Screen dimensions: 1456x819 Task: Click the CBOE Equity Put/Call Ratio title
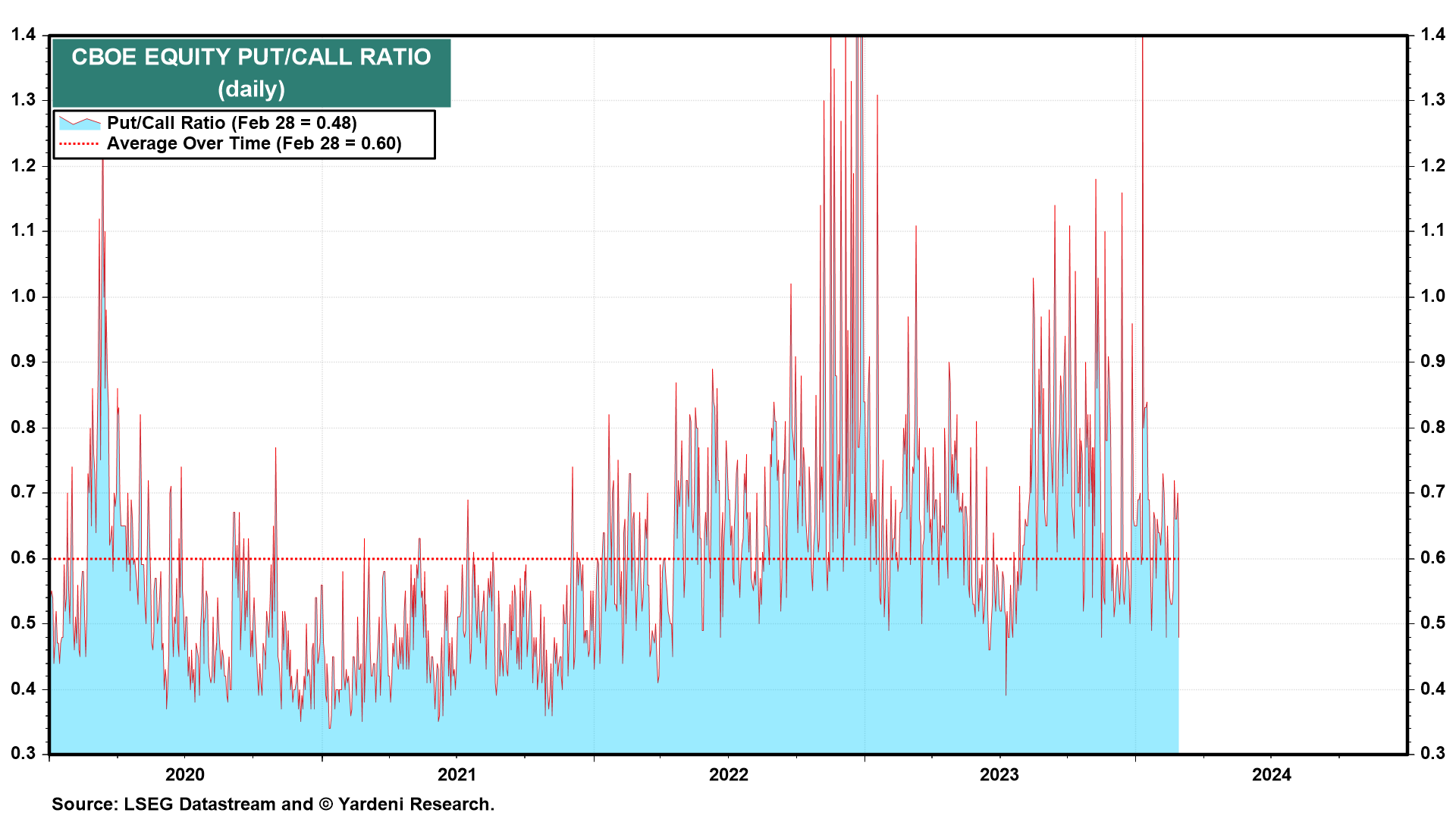pos(251,57)
